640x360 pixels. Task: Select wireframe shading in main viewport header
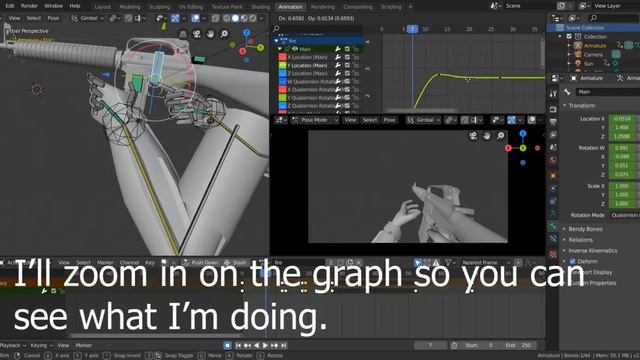click(227, 18)
